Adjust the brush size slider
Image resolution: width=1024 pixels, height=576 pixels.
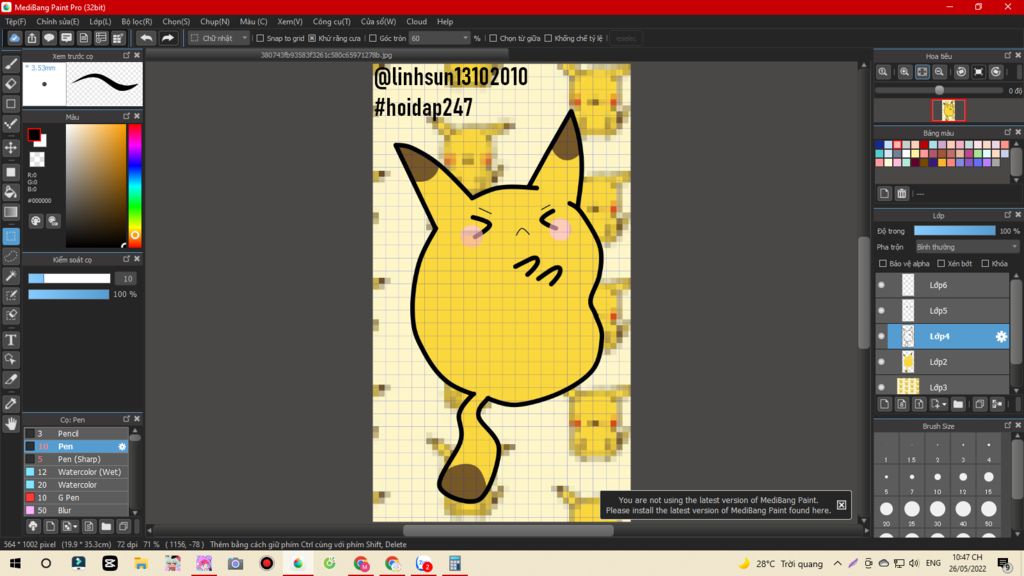(69, 279)
